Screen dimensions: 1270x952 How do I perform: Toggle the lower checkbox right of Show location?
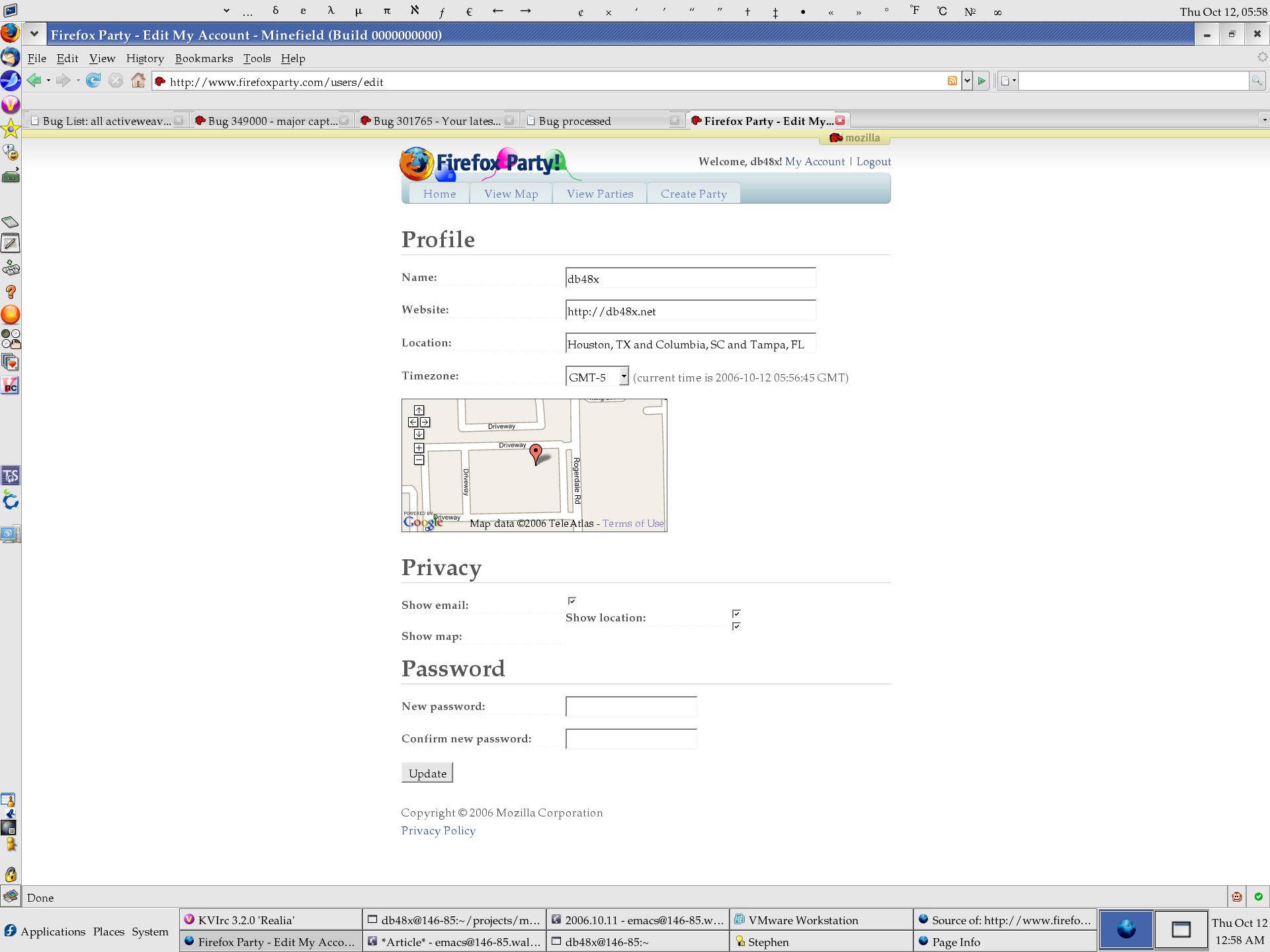736,625
